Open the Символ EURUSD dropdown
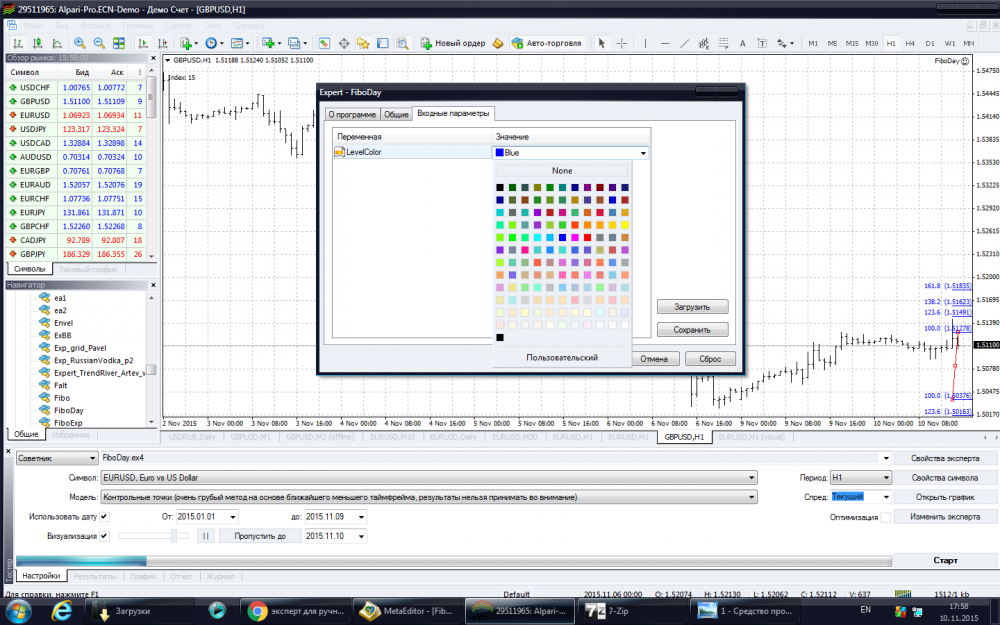1000x625 pixels. 751,477
